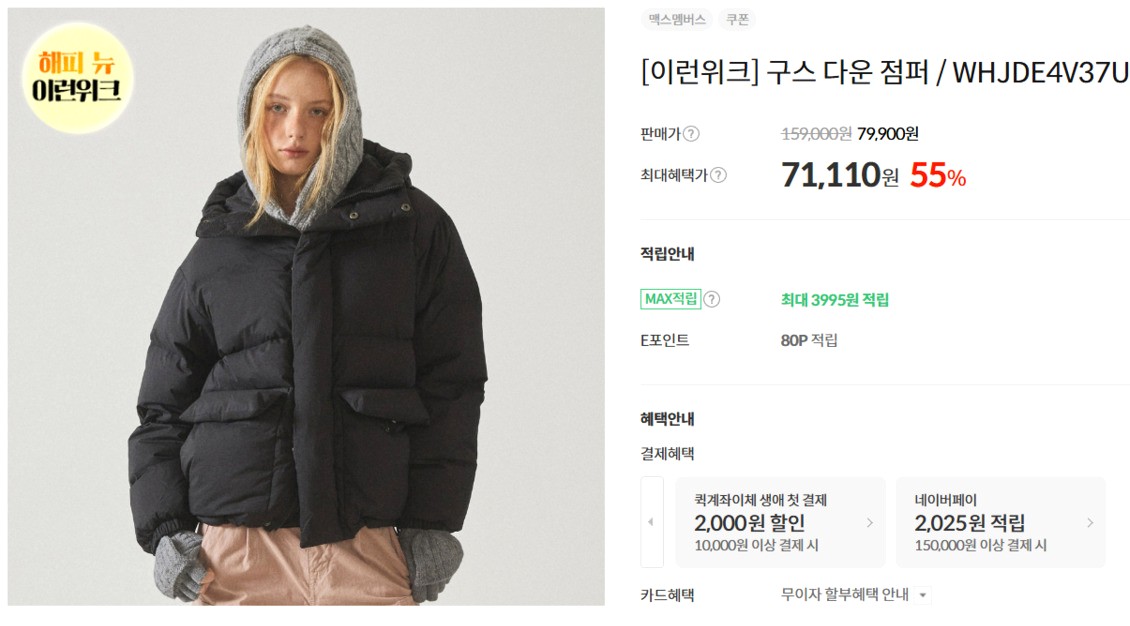
Task: Select the 맥스멤버스 tag
Action: click(677, 19)
